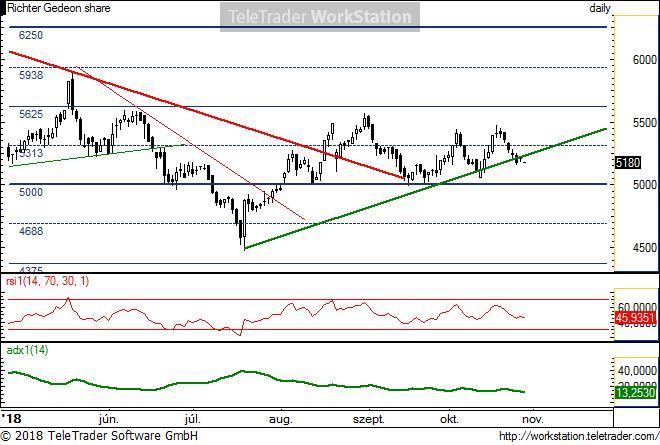
Task: Select the 6250 price level label
Action: click(x=31, y=35)
